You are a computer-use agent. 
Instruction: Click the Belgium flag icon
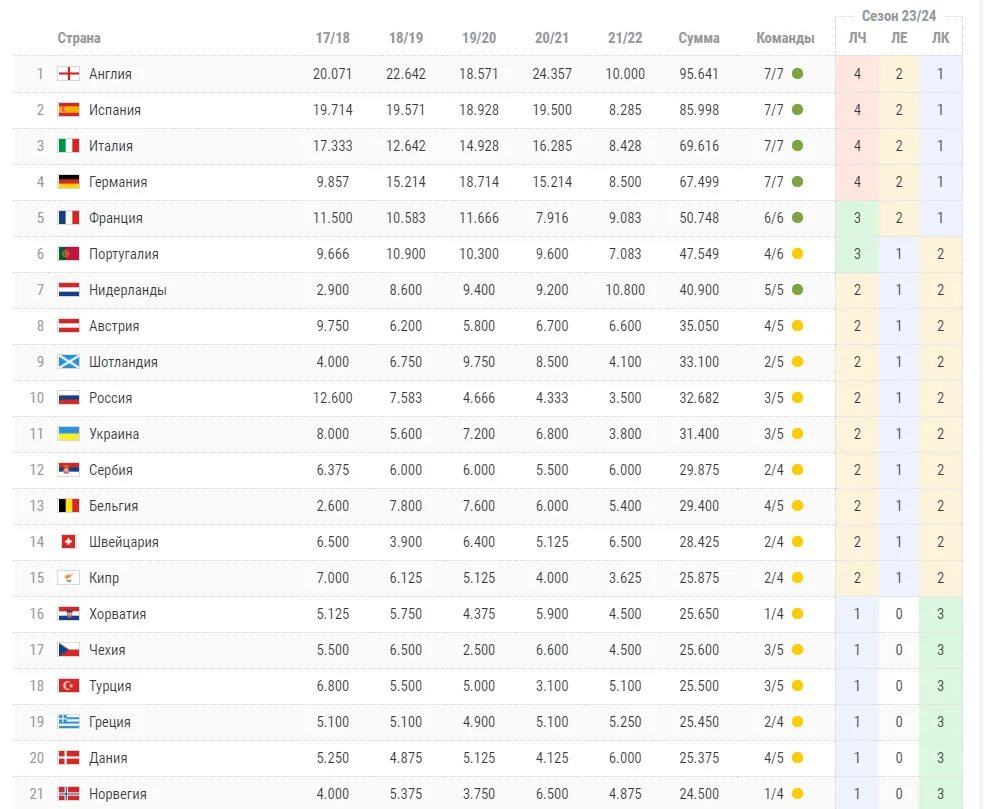pyautogui.click(x=69, y=506)
